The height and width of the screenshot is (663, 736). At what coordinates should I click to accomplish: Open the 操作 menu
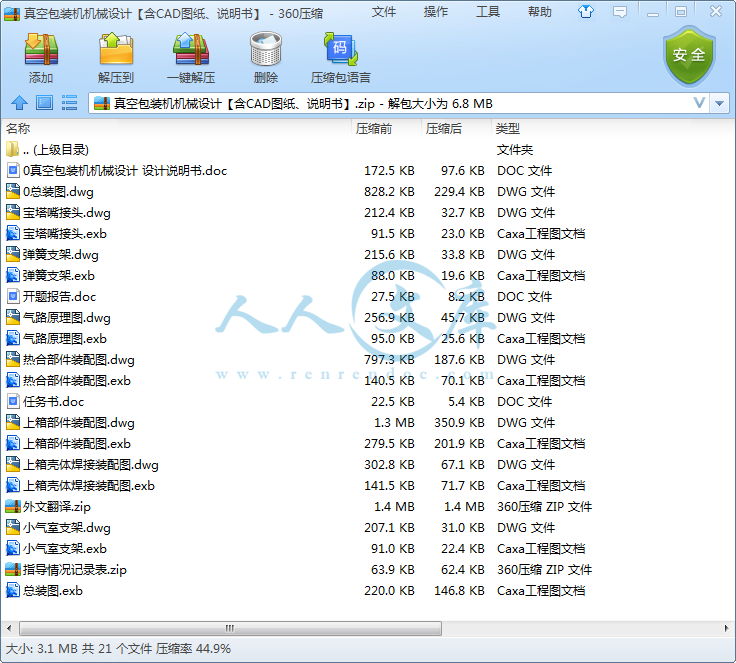436,12
